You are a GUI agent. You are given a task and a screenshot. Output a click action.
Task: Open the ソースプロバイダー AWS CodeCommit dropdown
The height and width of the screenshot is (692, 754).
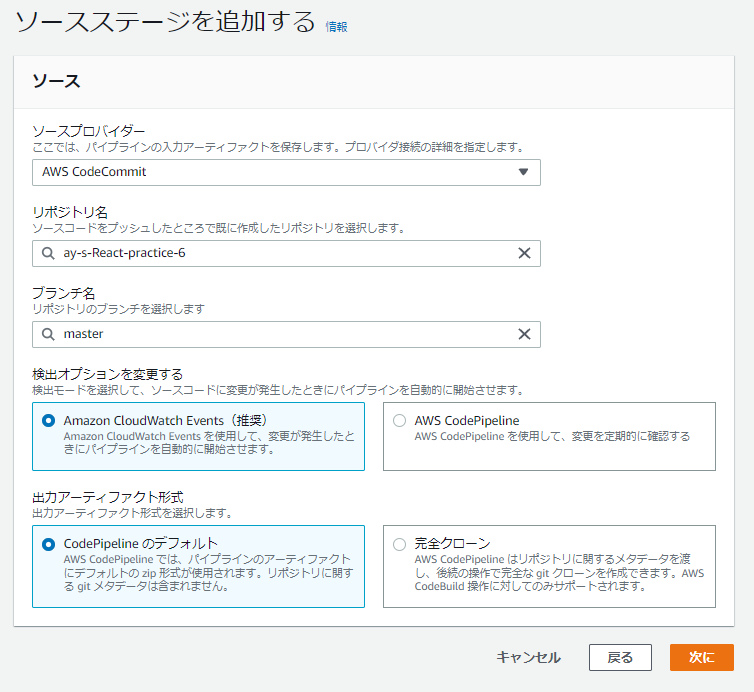click(286, 172)
